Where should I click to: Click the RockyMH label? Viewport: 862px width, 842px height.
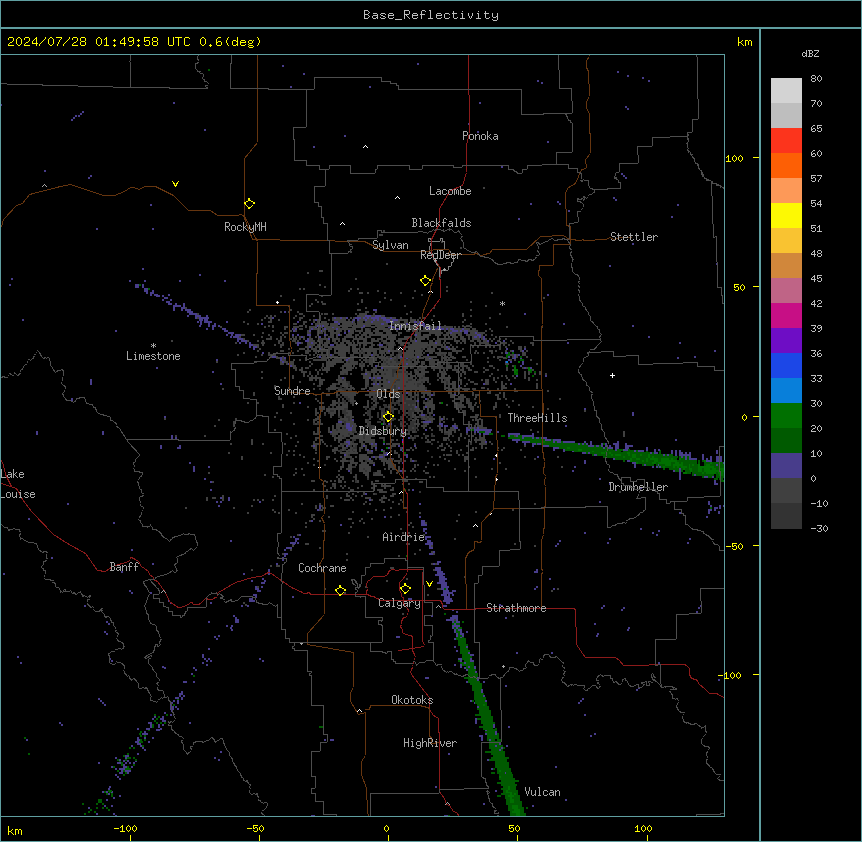[245, 227]
